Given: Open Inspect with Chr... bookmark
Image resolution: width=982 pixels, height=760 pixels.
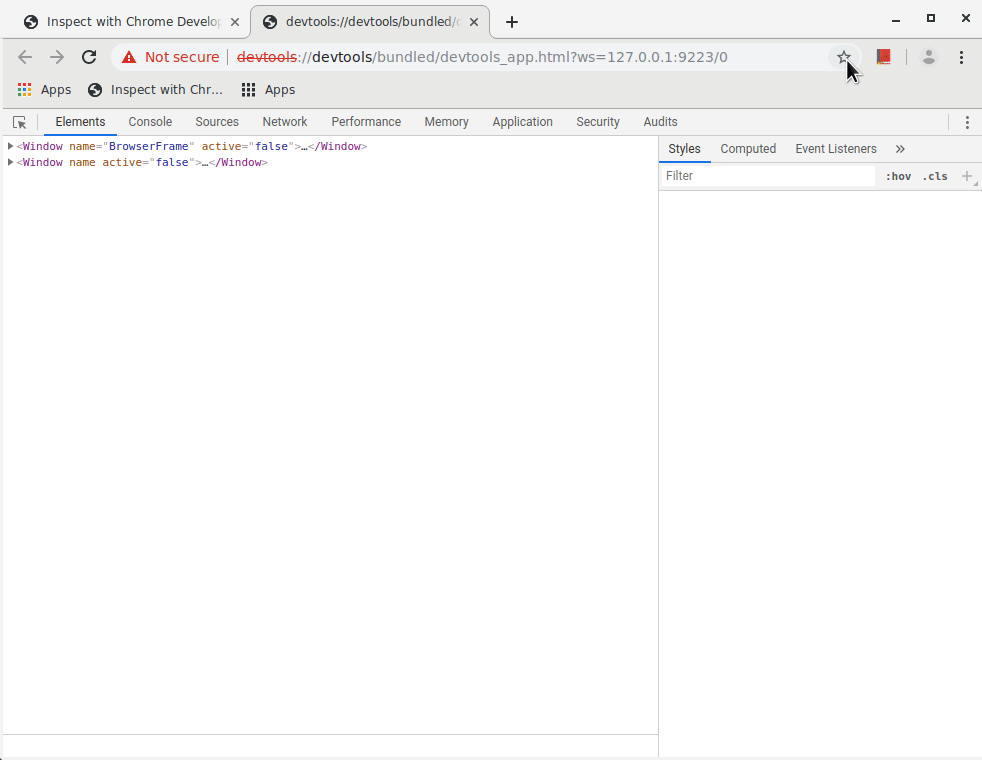Looking at the screenshot, I should 155,90.
